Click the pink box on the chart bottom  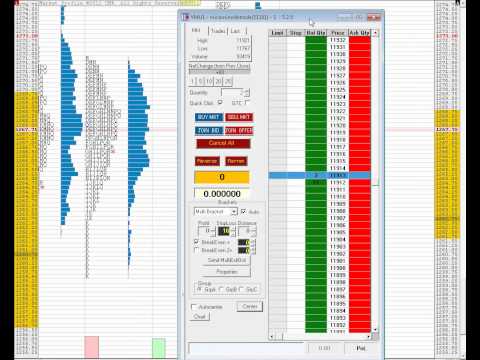point(92,347)
